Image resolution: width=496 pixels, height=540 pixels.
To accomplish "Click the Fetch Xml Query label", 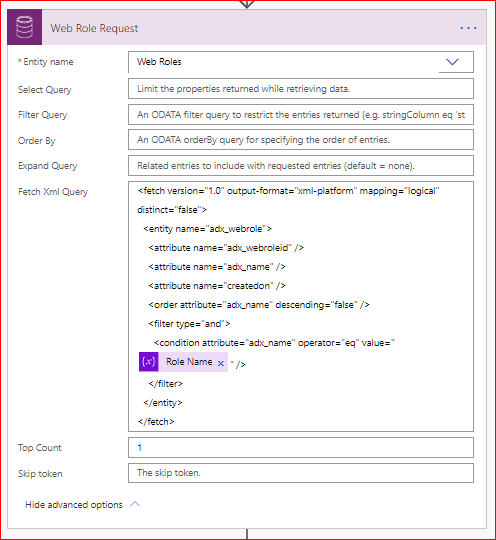I will tap(53, 192).
